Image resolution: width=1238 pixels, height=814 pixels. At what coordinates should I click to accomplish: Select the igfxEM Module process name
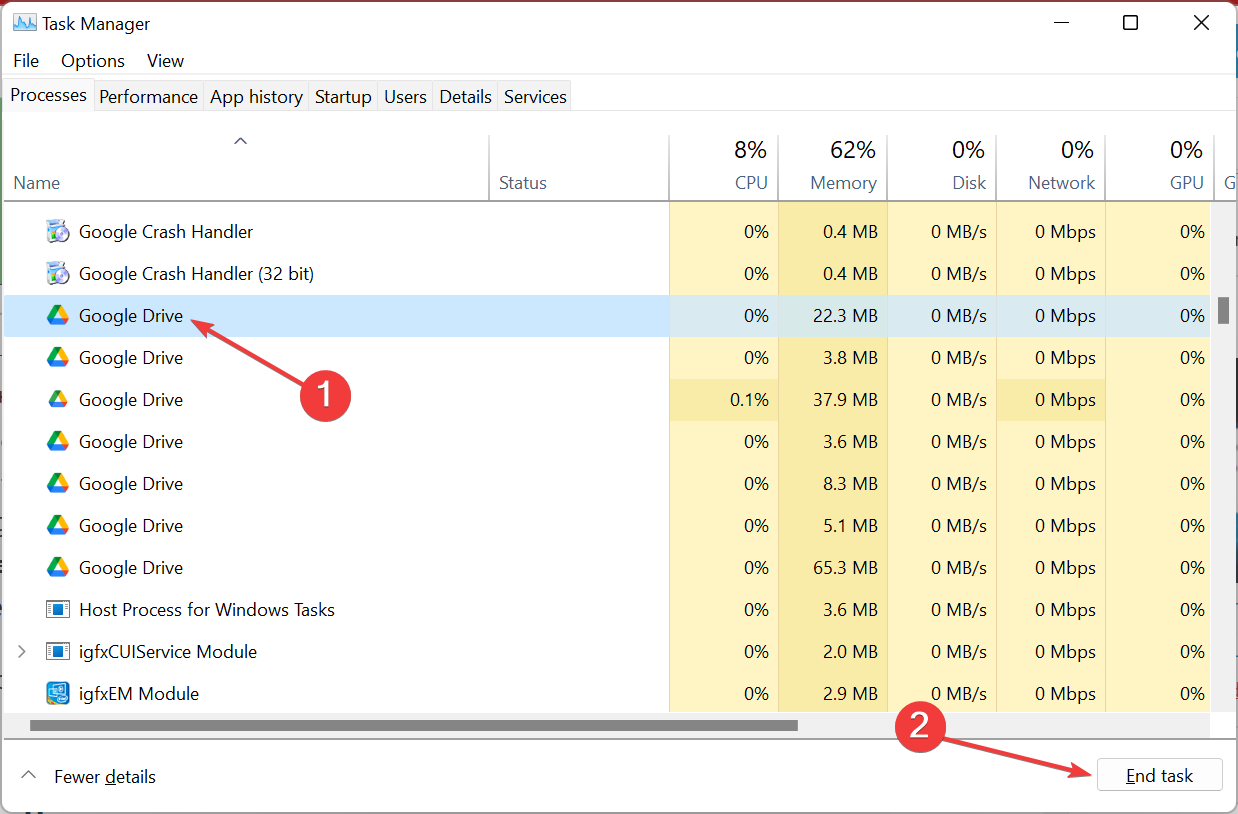[139, 694]
